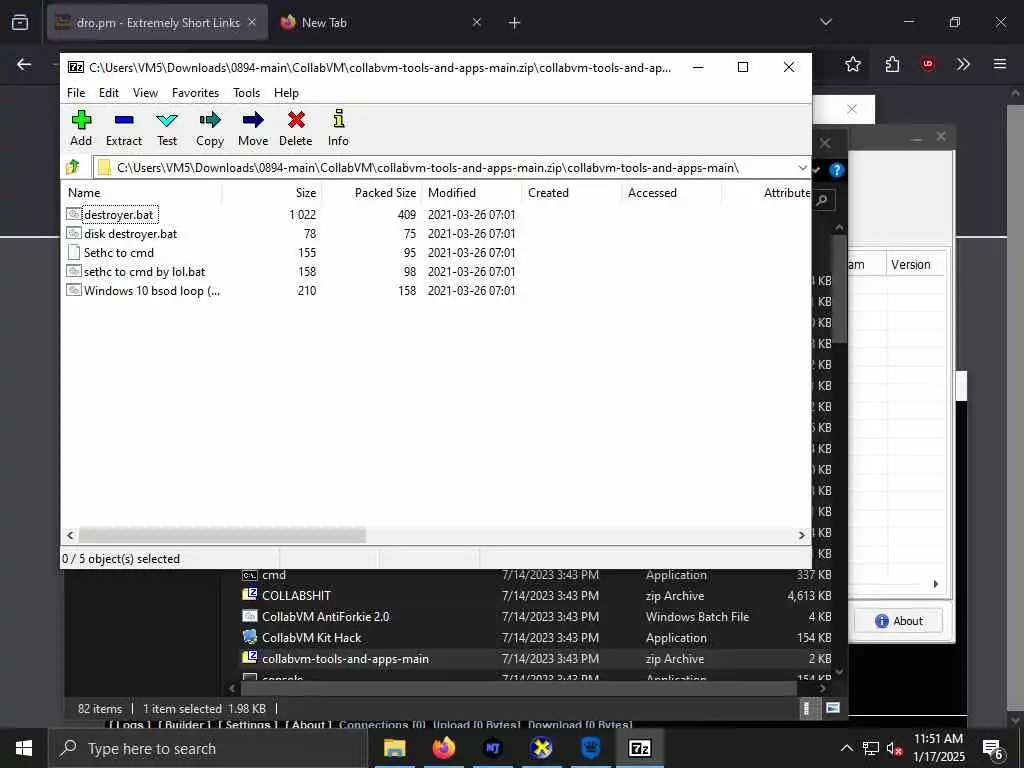Click the browser back arrow
Screen dimensions: 1024x768
(x=24, y=64)
